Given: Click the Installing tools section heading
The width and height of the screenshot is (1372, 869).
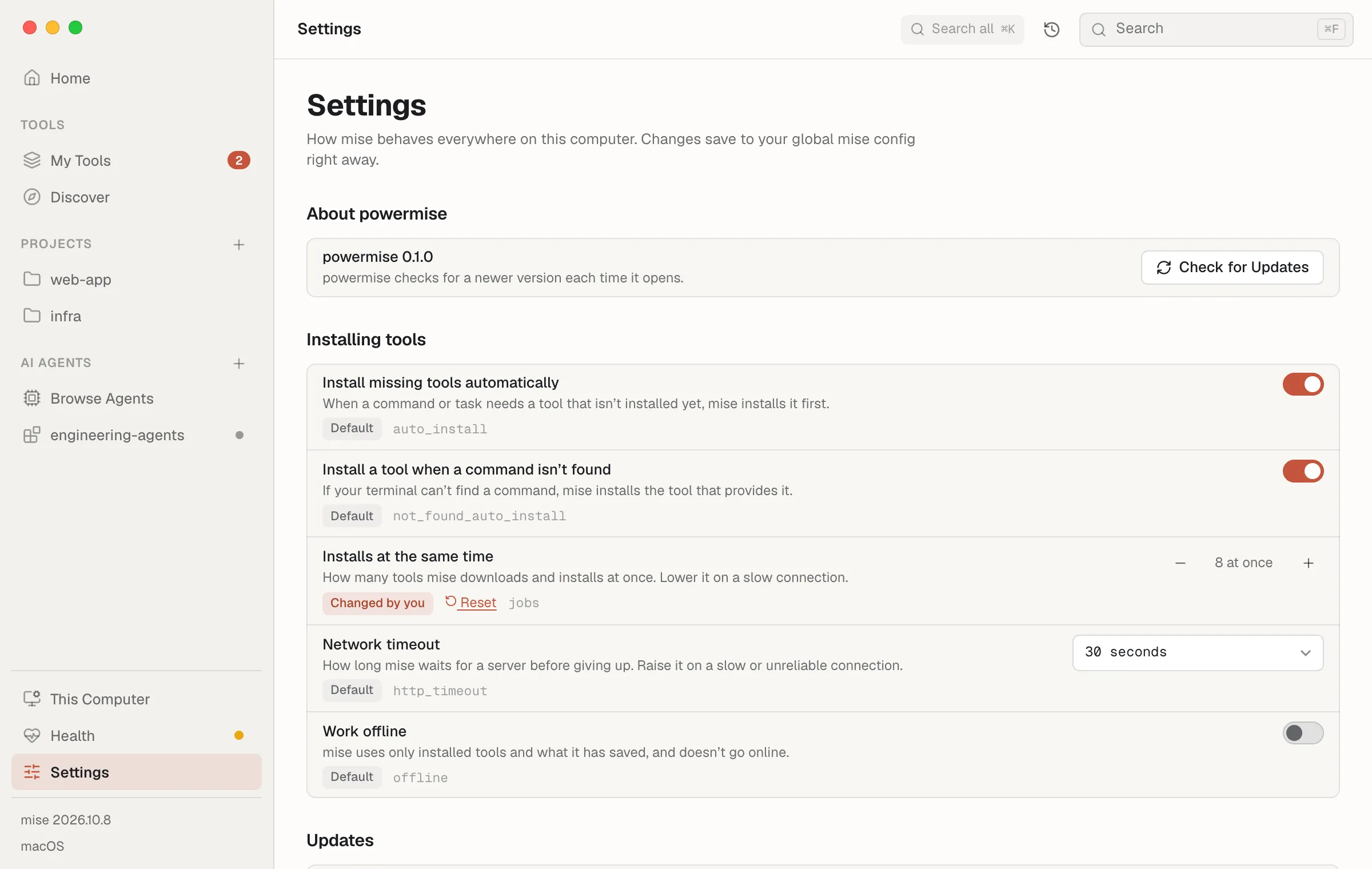Looking at the screenshot, I should coord(366,340).
